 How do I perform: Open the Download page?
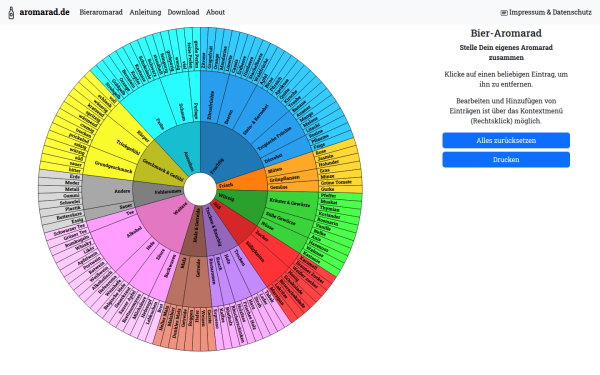[183, 12]
